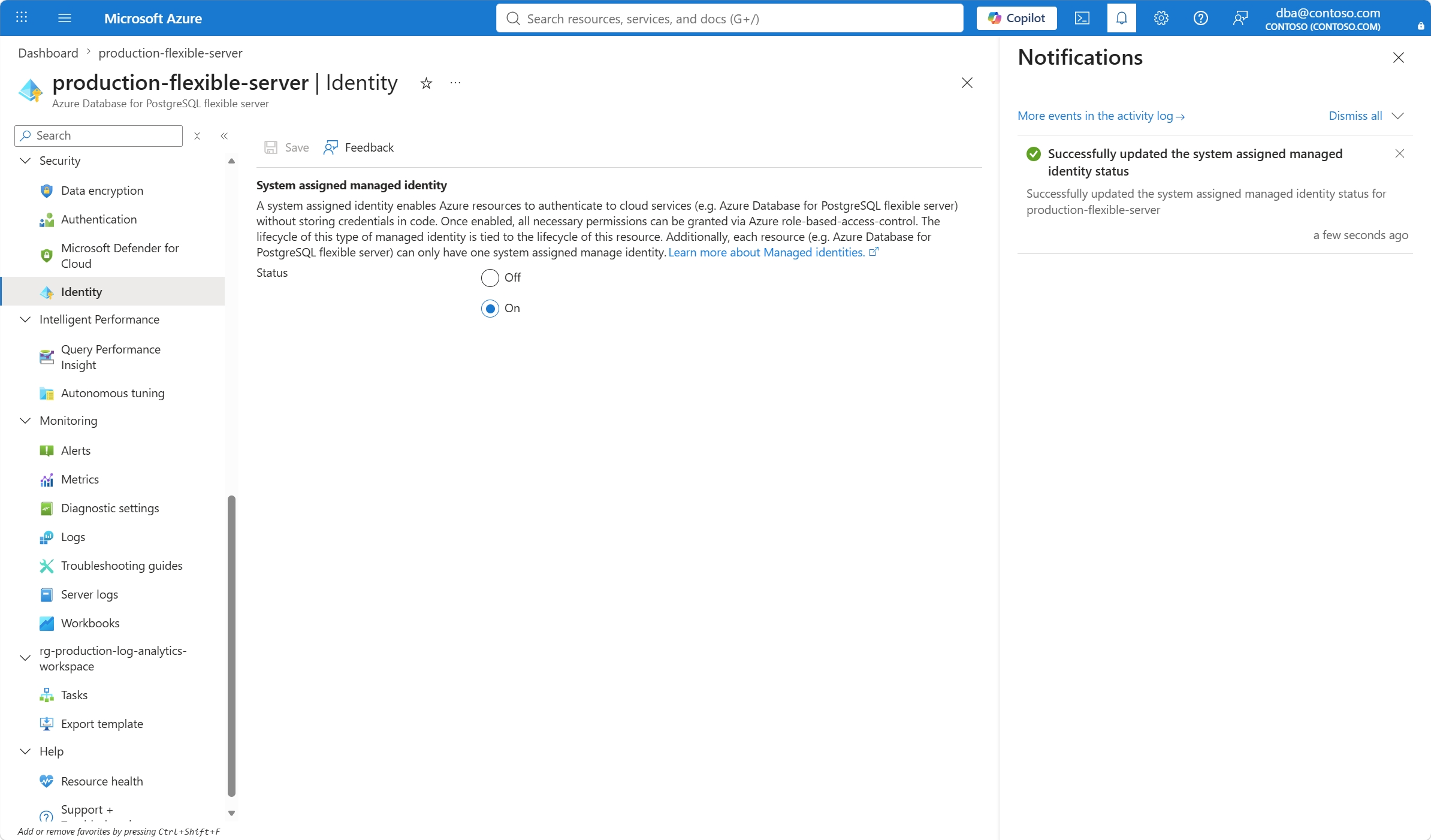
Task: Click the production-flexible-server breadcrumb
Action: pyautogui.click(x=170, y=53)
